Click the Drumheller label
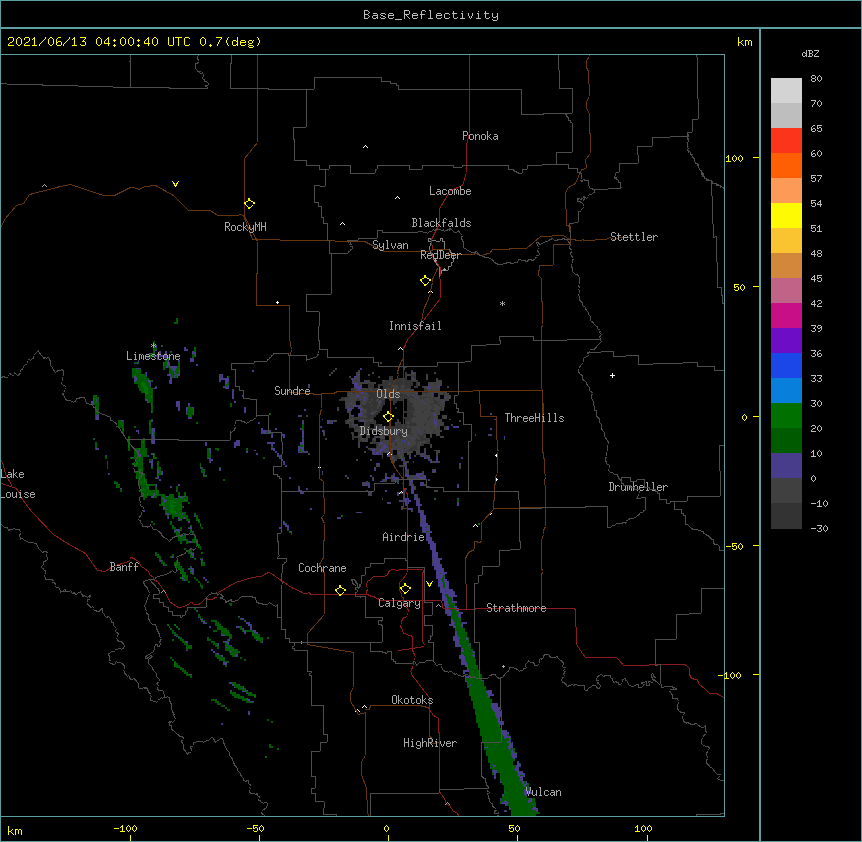The image size is (862, 842). (x=638, y=487)
